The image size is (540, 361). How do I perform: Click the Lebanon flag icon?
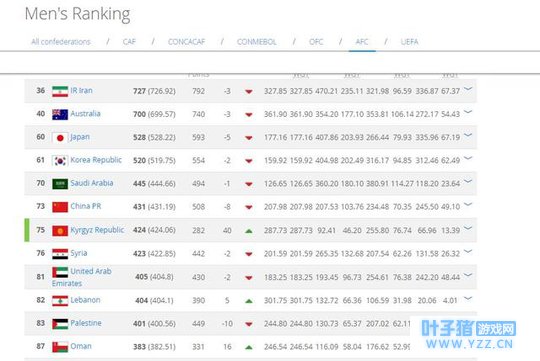[x=60, y=301]
